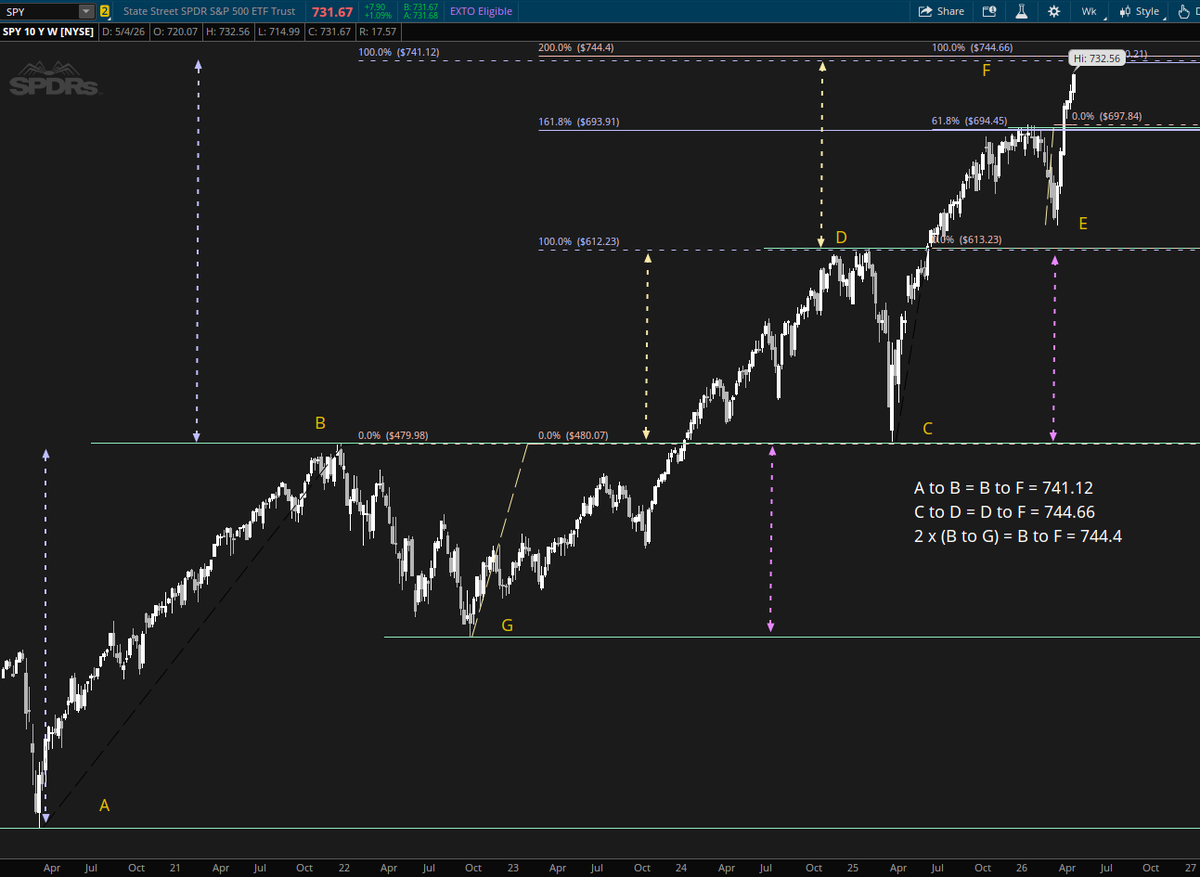Screen dimensions: 1200x877
Task: Click the A: 731.68 ask quote
Action: [419, 16]
